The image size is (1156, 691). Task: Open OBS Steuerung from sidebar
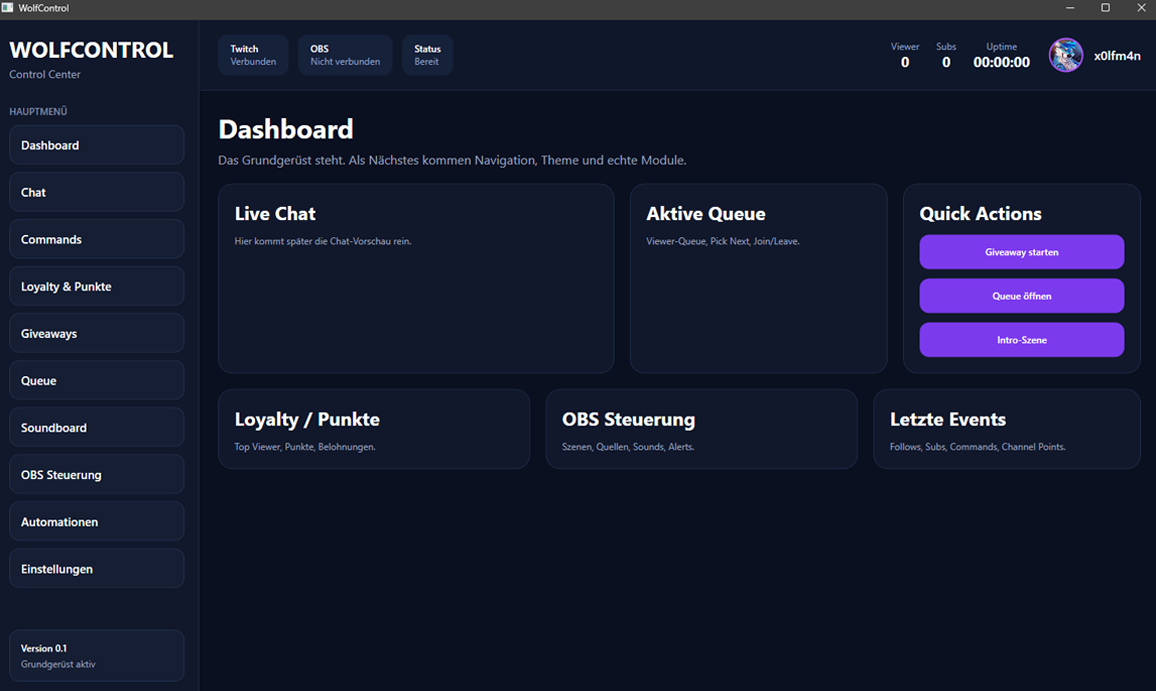96,474
